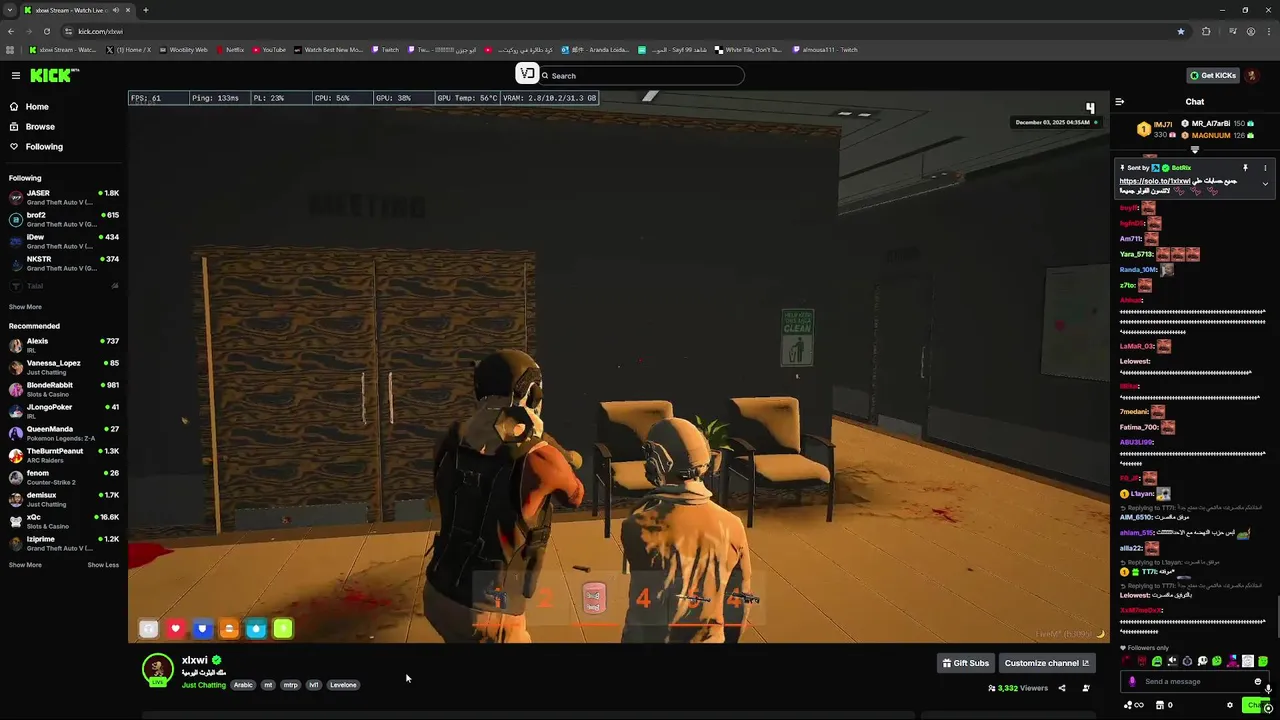The image size is (1280, 720).
Task: Click the orange burger reaction icon
Action: [x=229, y=628]
